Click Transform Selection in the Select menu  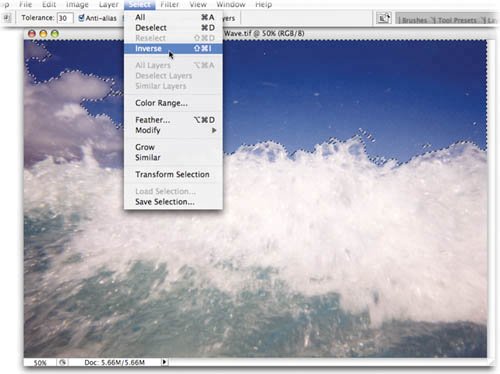pos(173,174)
